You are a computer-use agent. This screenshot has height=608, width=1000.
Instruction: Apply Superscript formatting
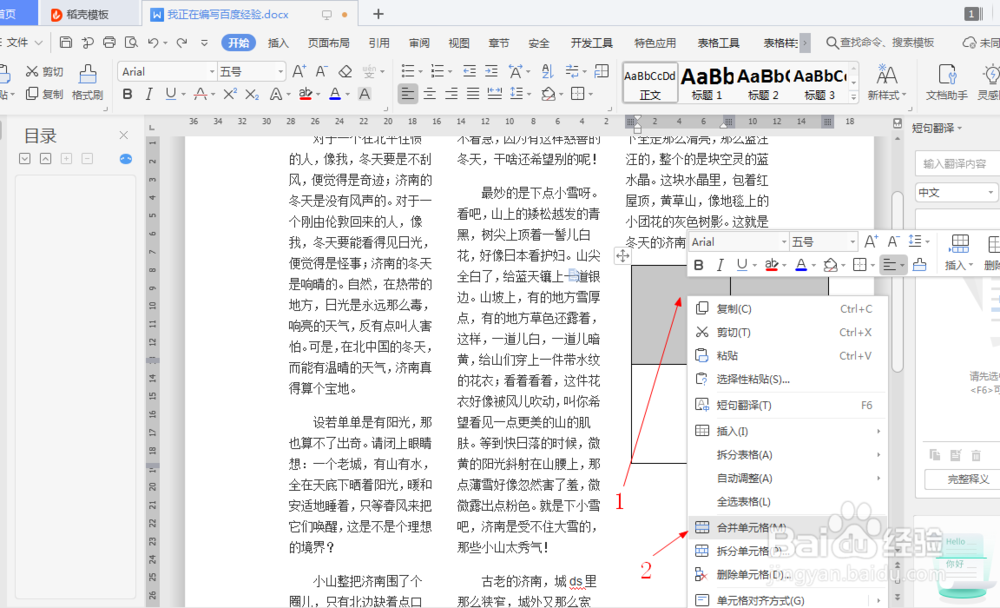230,94
